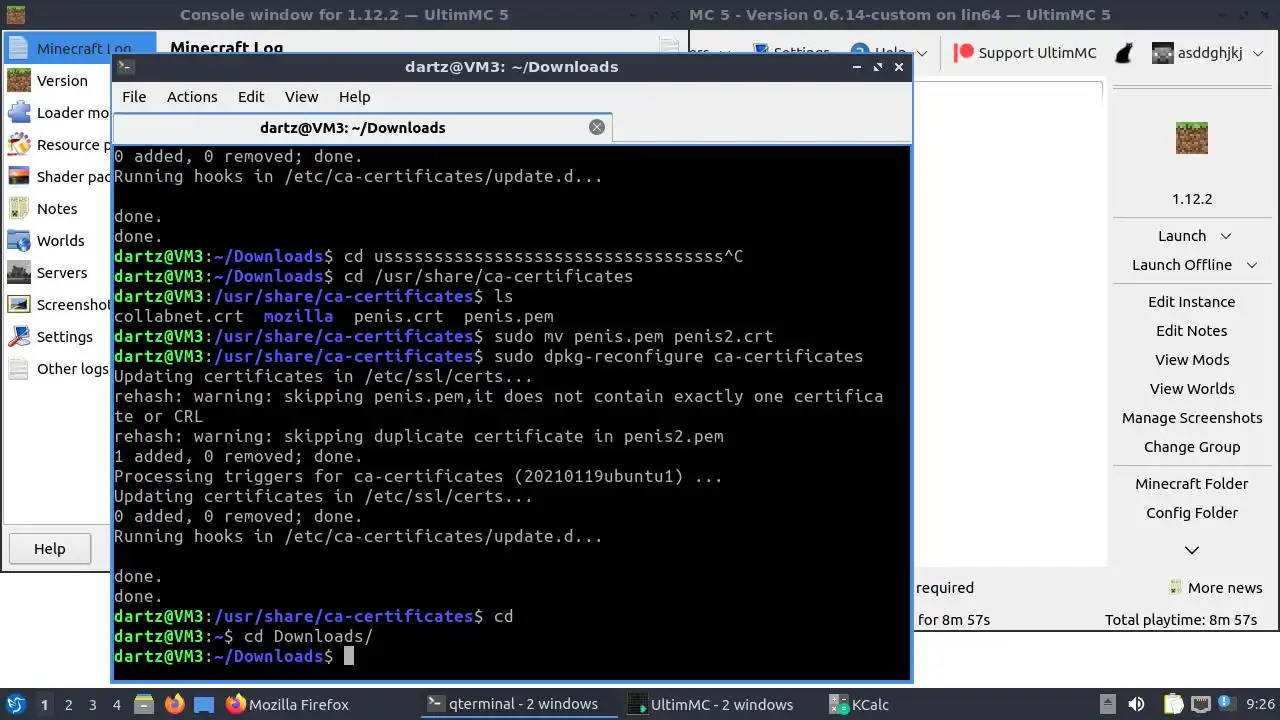Click Launch in UltimMC side panel
Screen dimensions: 1280x720
1182,236
